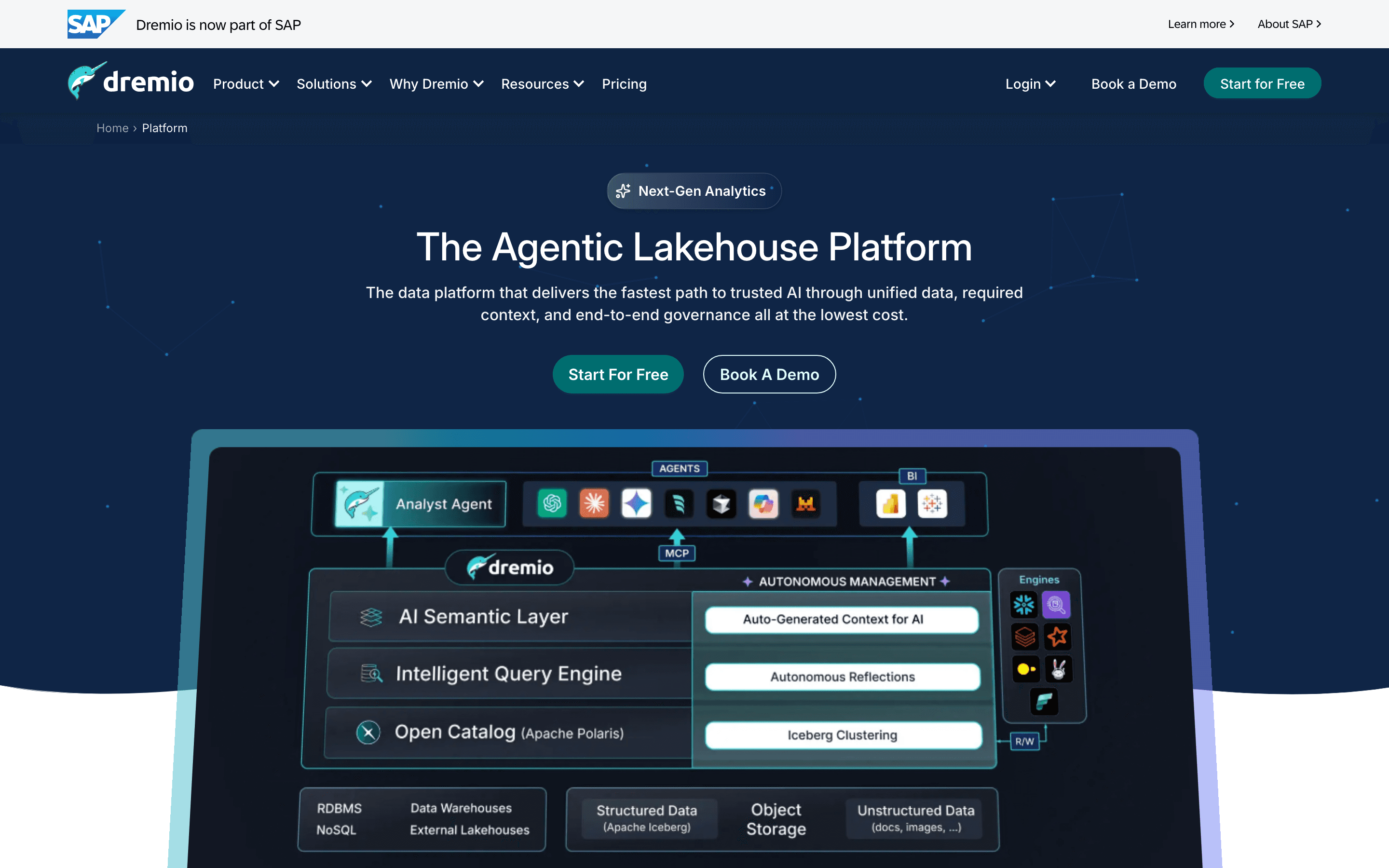
Task: Click the NoSQL text in sources box
Action: click(336, 830)
